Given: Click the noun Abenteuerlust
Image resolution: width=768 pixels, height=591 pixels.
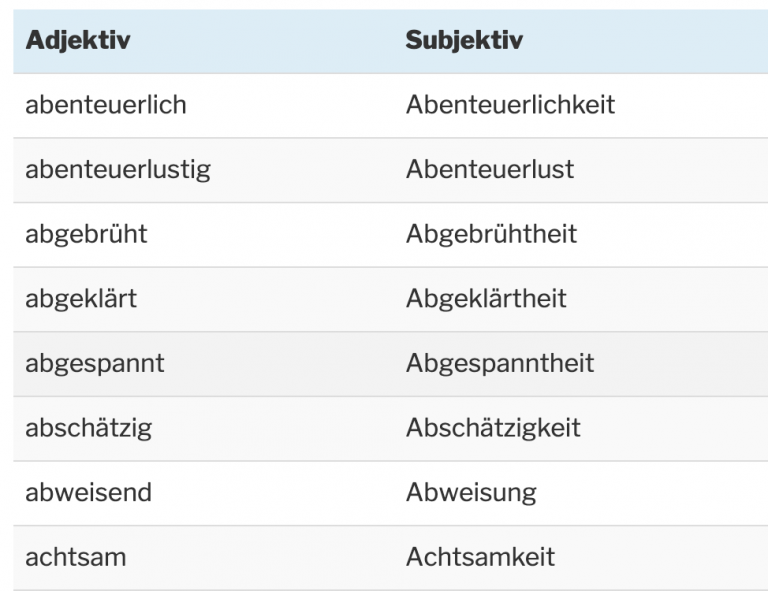Looking at the screenshot, I should [x=490, y=169].
